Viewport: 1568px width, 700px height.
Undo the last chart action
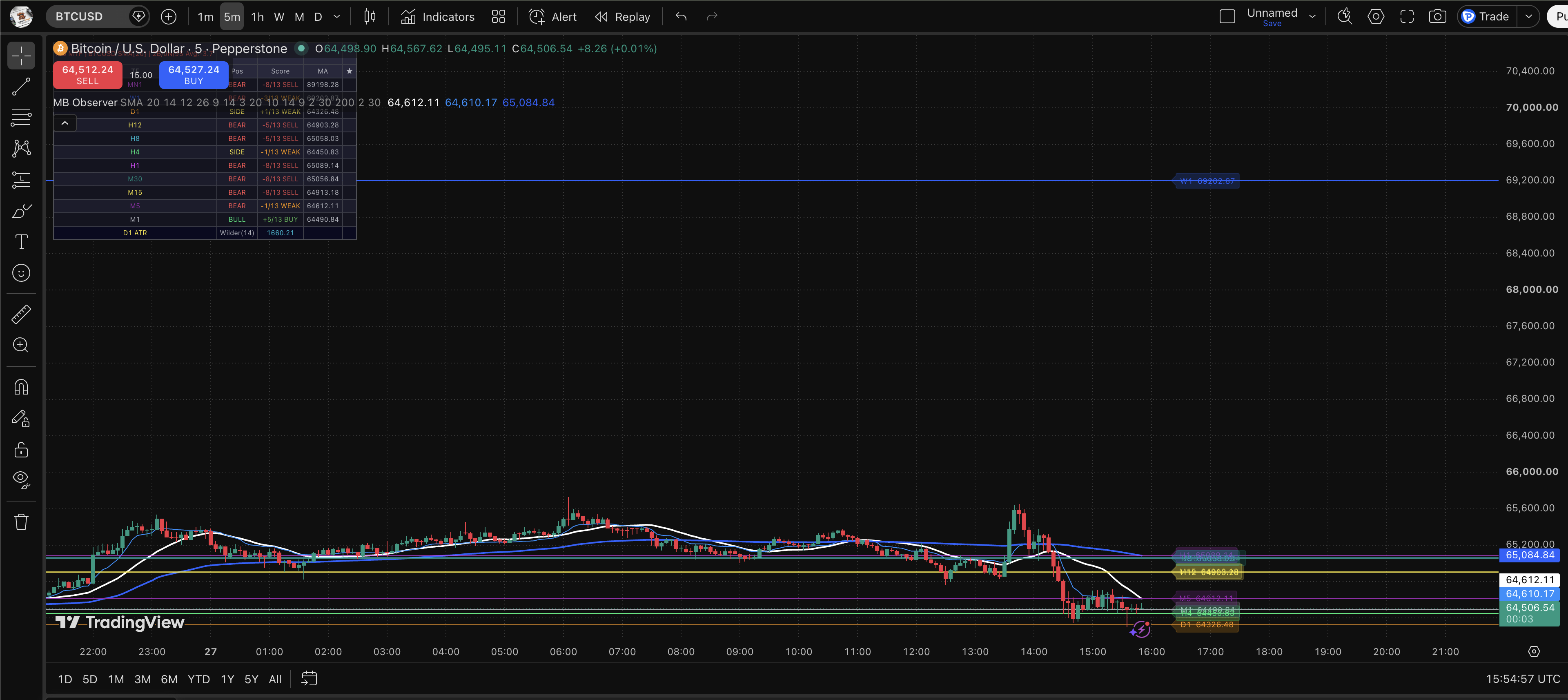coord(681,16)
